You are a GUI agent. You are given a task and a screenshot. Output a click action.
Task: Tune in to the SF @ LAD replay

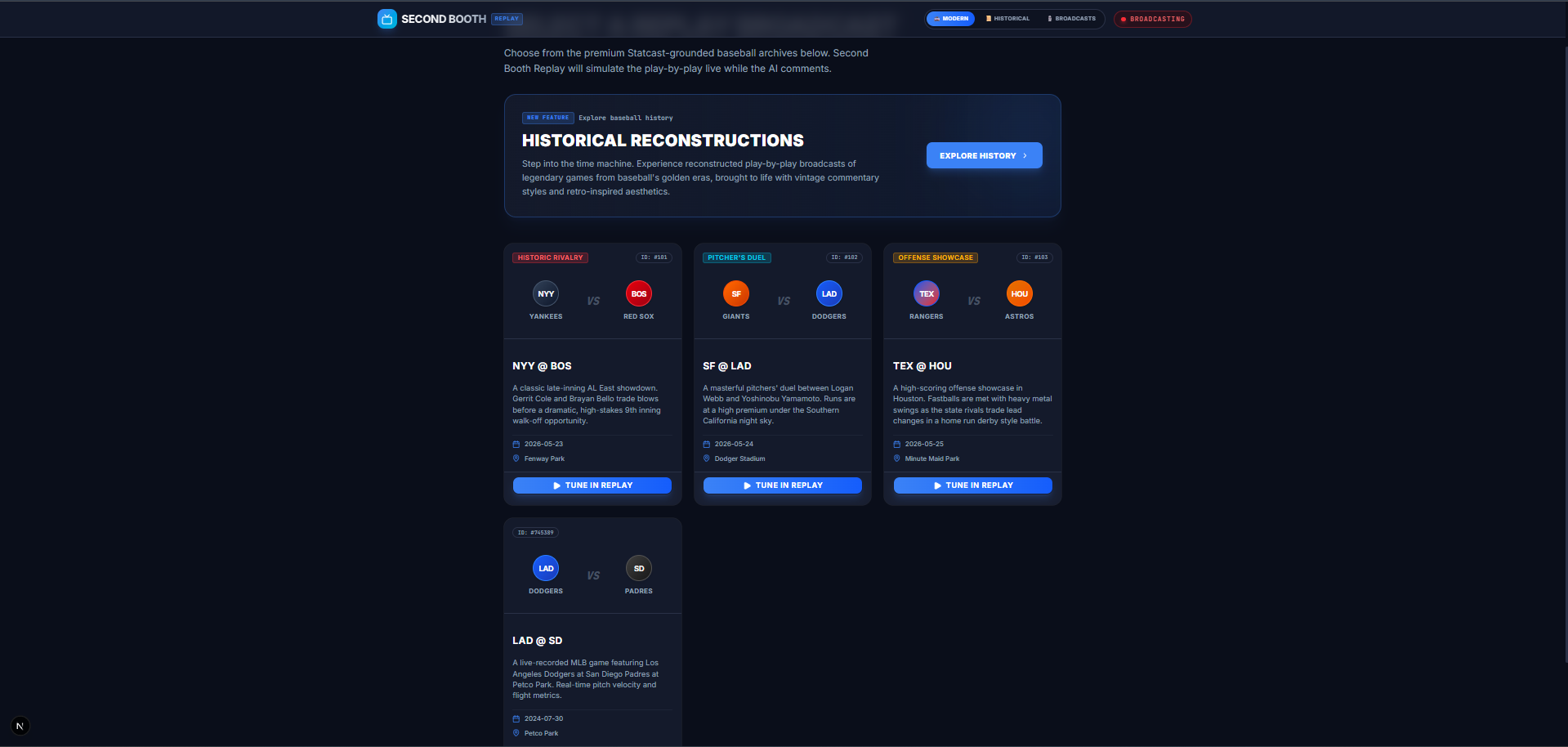(x=783, y=485)
